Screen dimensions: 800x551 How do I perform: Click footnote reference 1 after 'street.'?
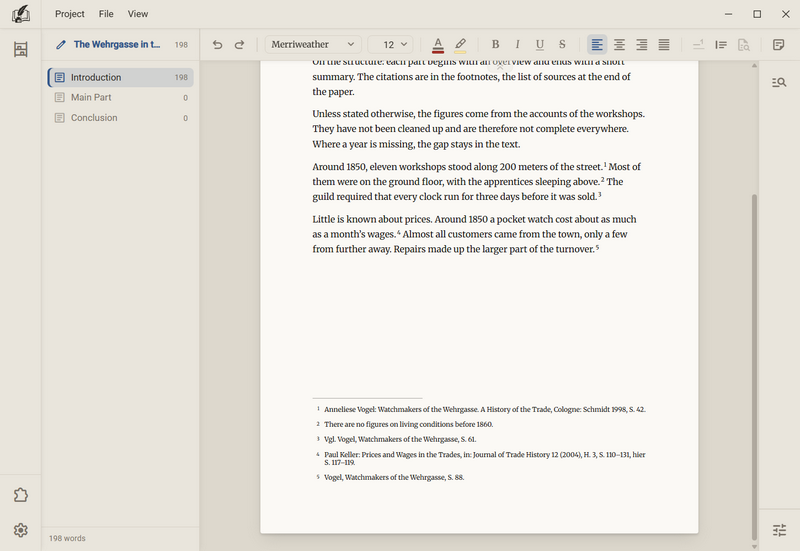605,164
